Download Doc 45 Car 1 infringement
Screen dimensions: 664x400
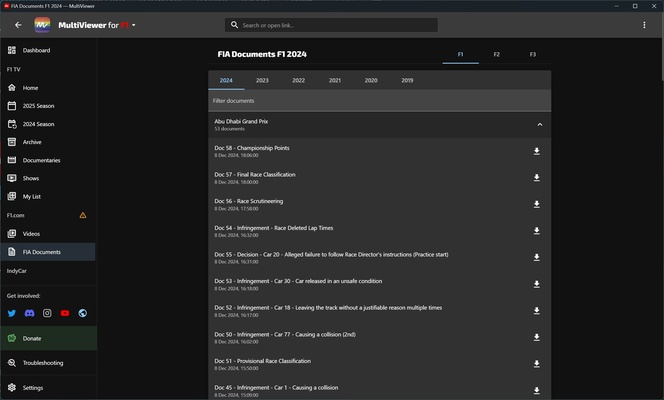[x=537, y=391]
